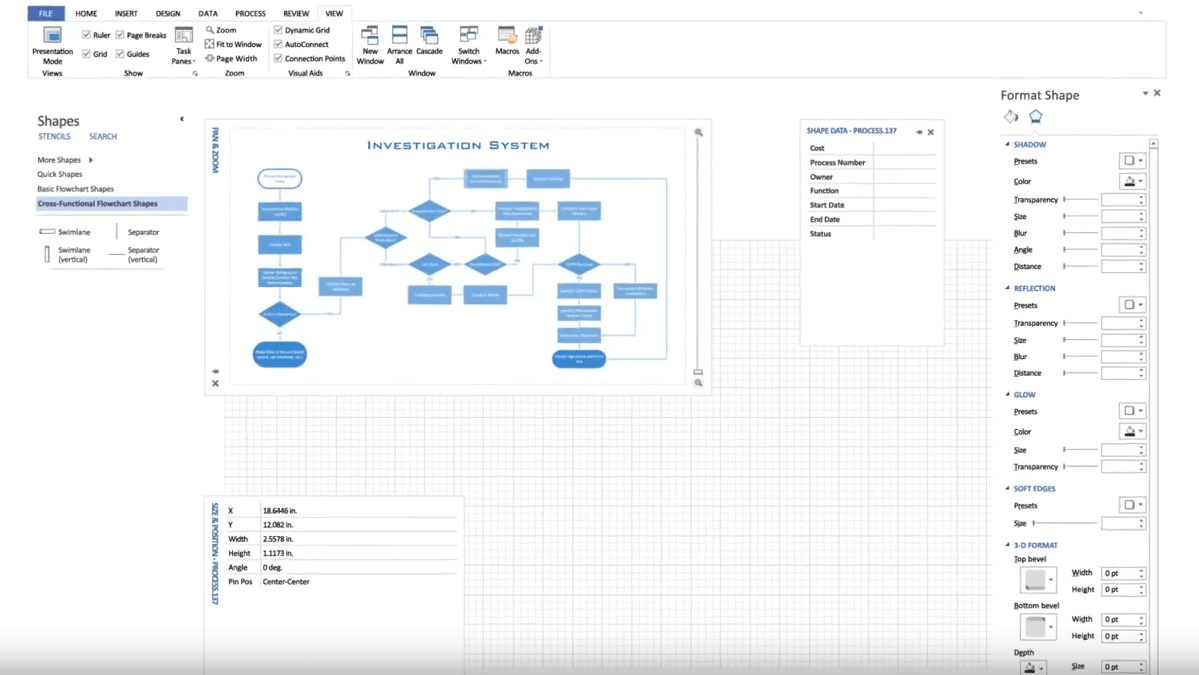The width and height of the screenshot is (1199, 675).
Task: Open the Task Panes menu
Action: click(184, 45)
